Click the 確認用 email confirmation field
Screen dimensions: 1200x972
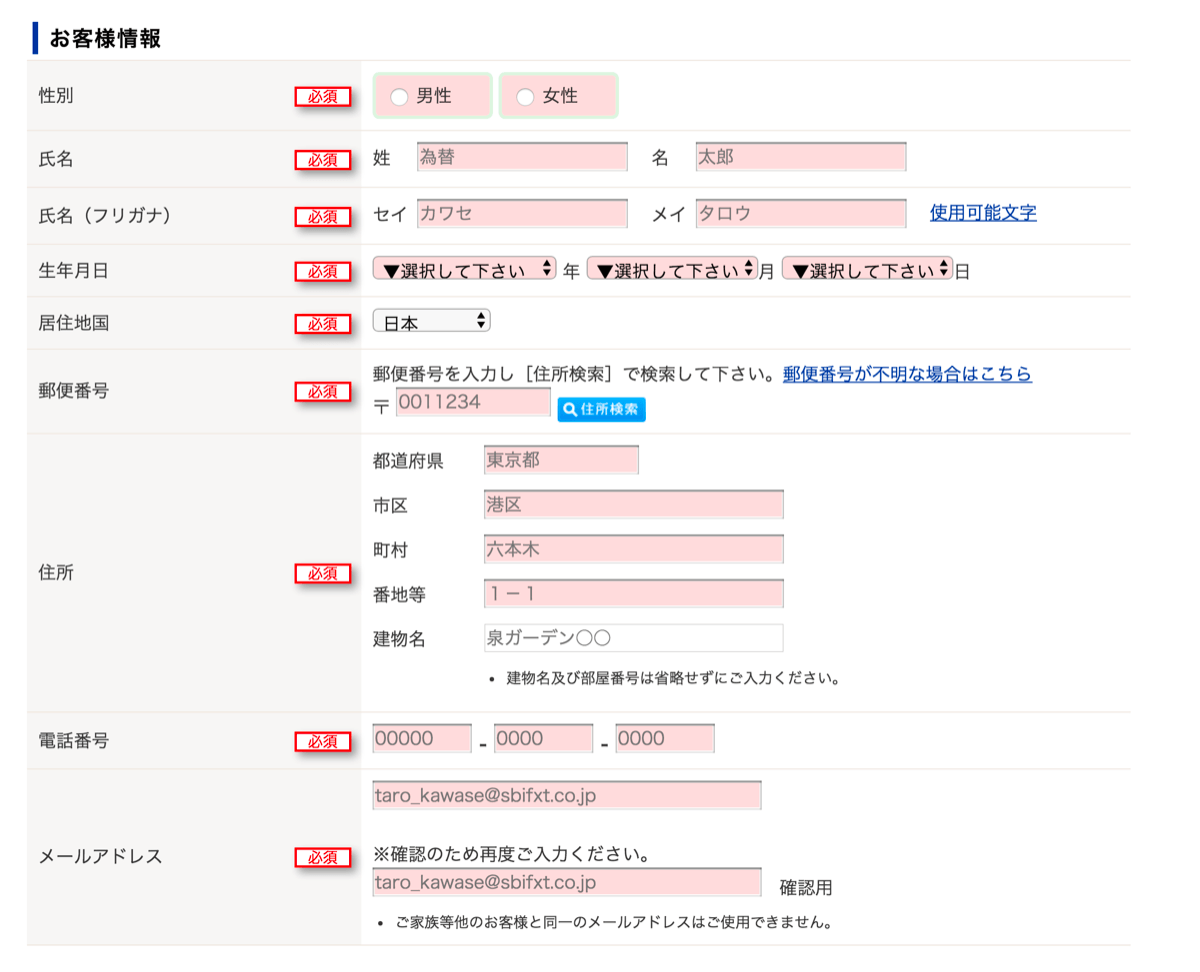(567, 883)
